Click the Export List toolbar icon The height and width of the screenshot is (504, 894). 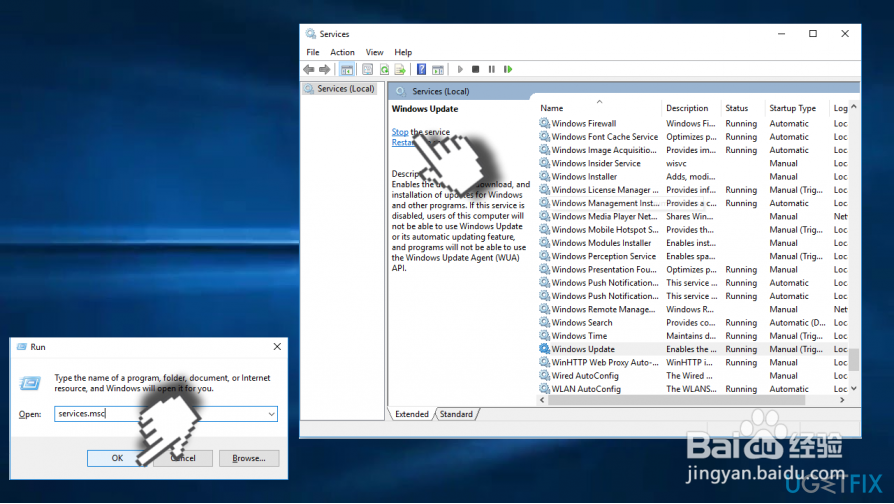400,70
